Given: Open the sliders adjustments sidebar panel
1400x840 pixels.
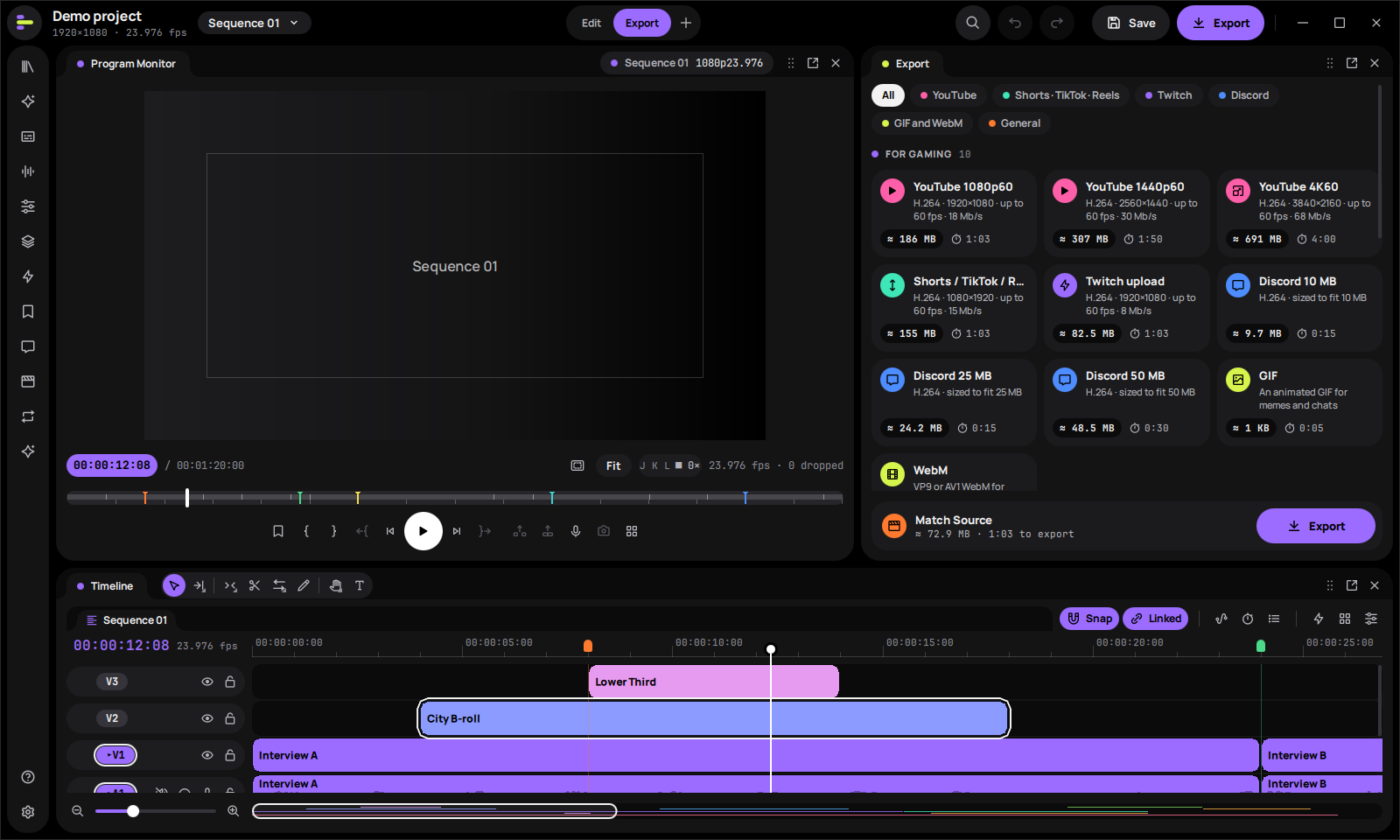Looking at the screenshot, I should [x=28, y=206].
